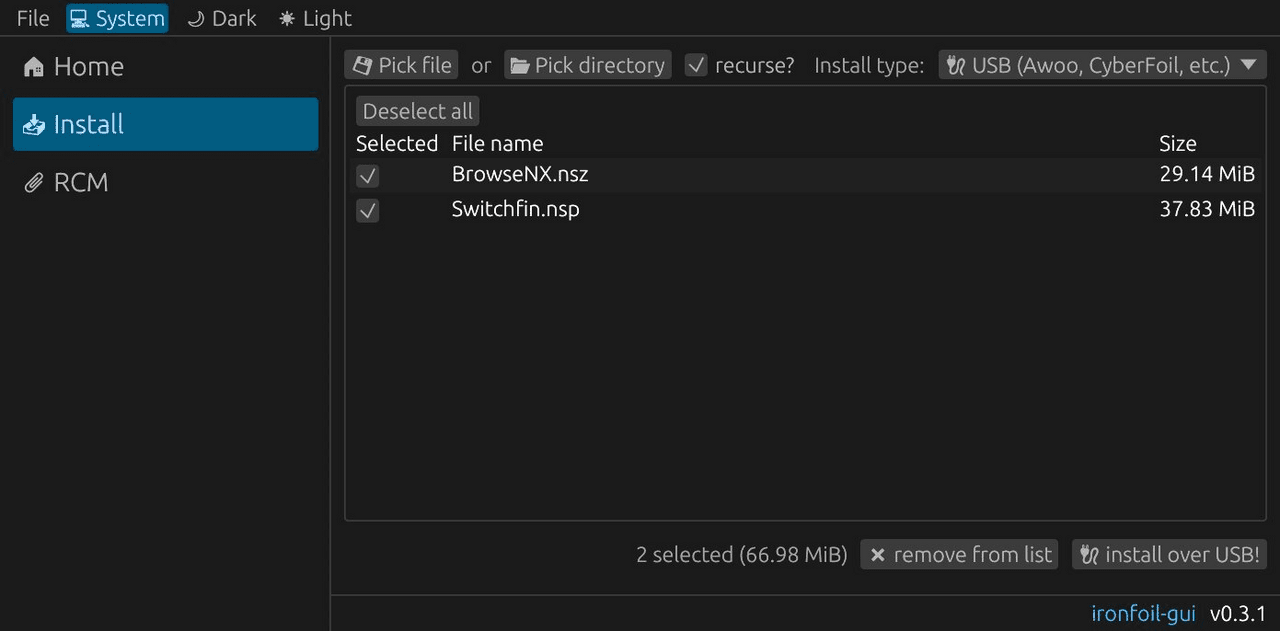Uncheck the Switchfin.nsp file checkbox
Screen dimensions: 1280x631
[x=368, y=211]
